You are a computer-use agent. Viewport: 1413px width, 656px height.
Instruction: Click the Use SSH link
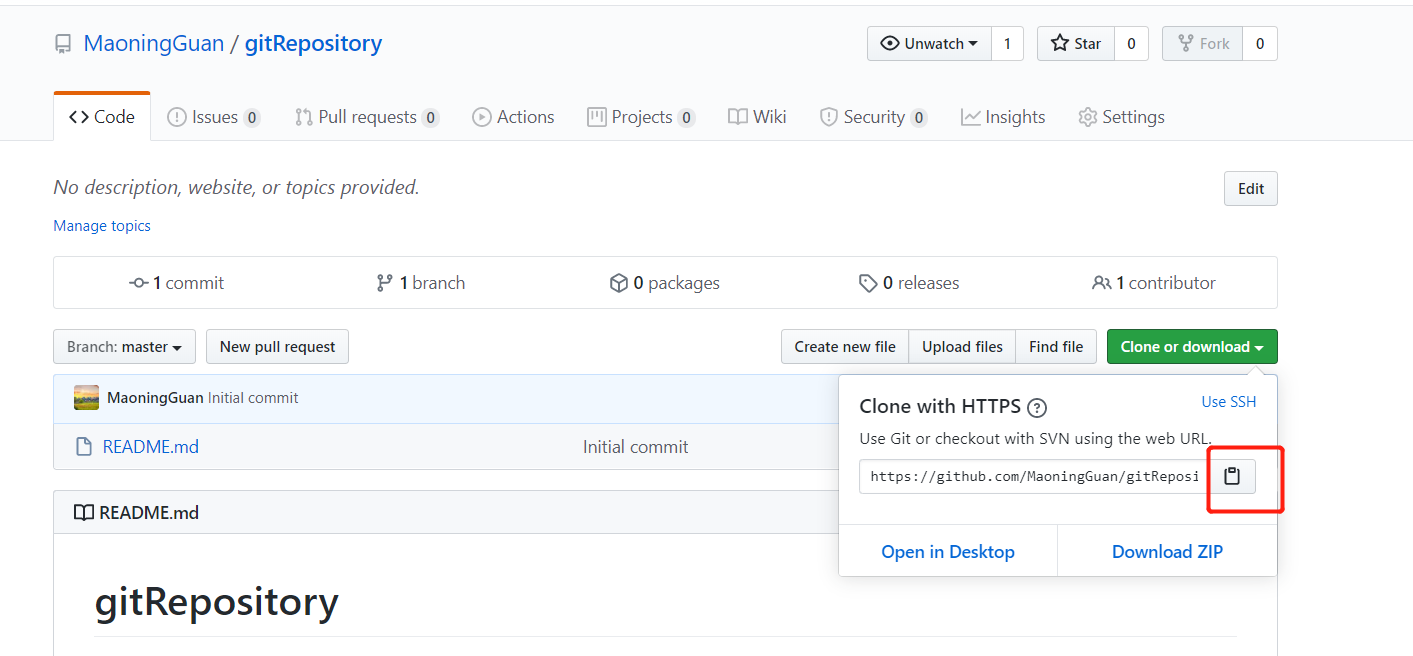click(1229, 402)
